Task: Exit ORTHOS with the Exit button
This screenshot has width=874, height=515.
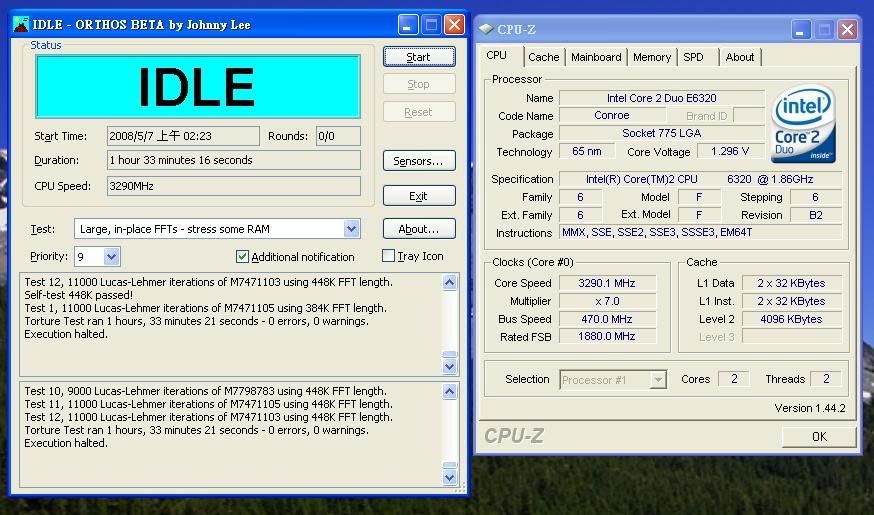Action: pos(419,196)
